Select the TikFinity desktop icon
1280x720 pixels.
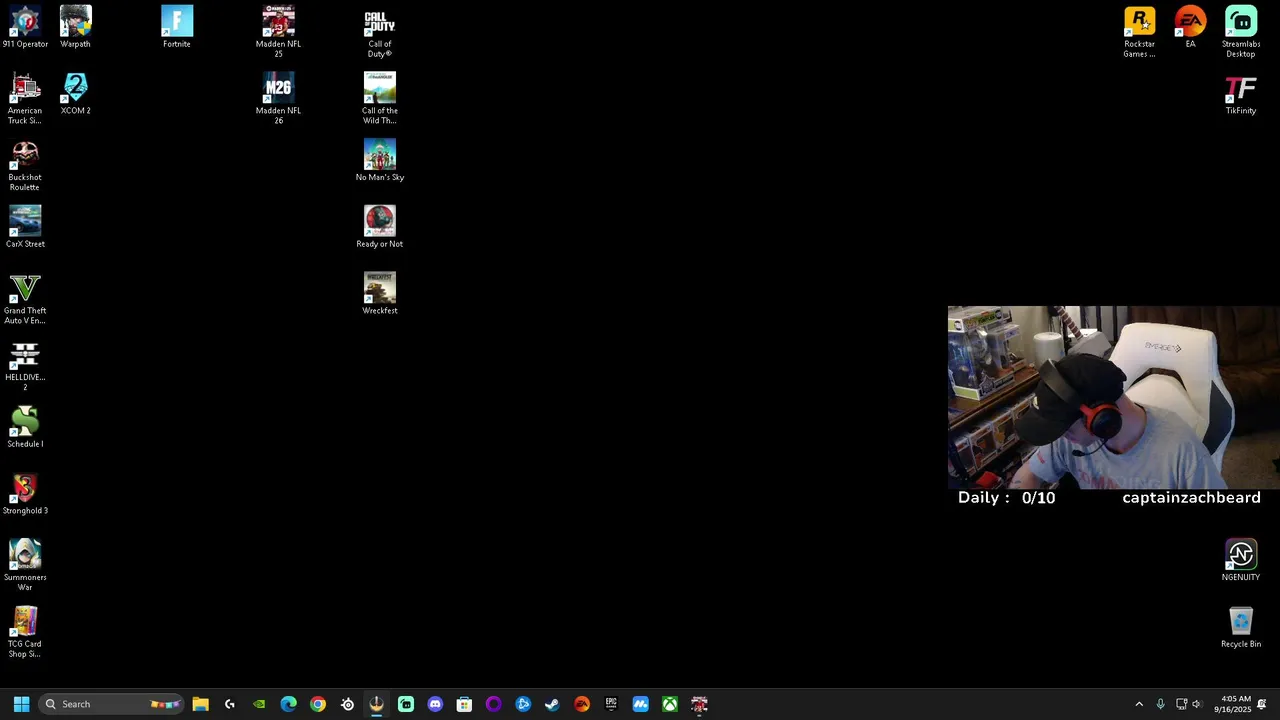pos(1241,93)
